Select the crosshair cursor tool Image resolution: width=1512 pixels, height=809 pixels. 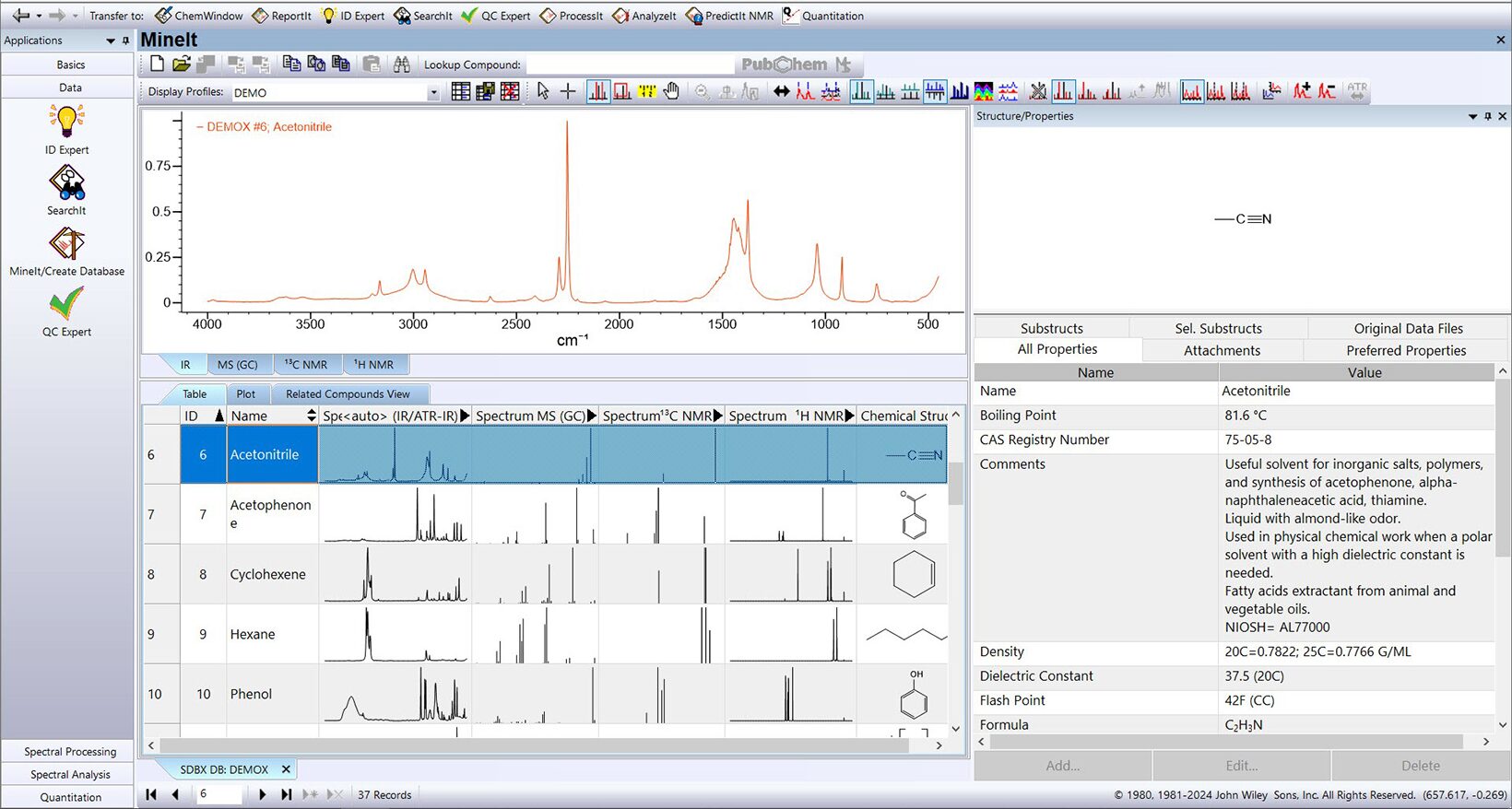(568, 91)
